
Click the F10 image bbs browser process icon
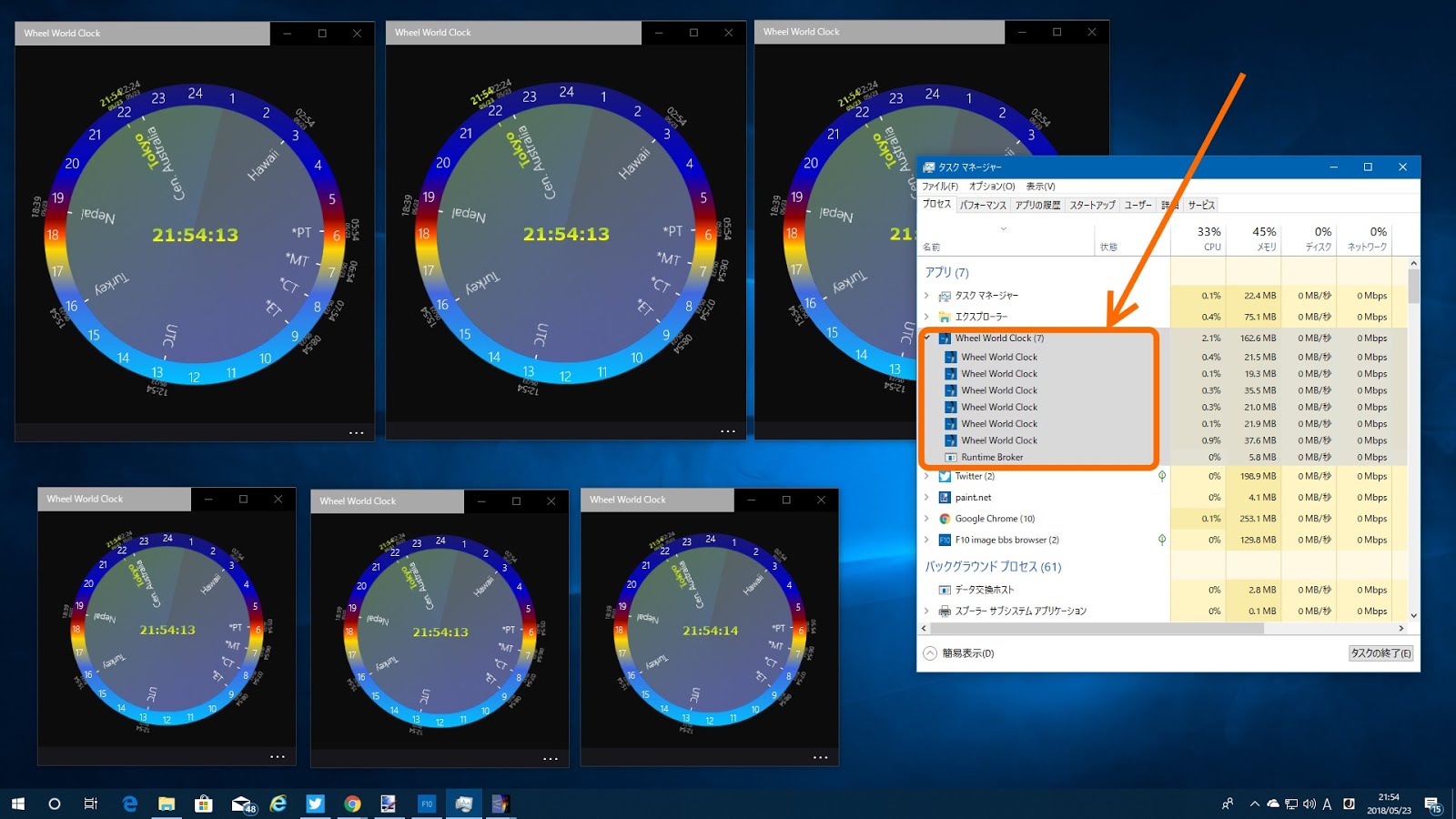coord(943,539)
